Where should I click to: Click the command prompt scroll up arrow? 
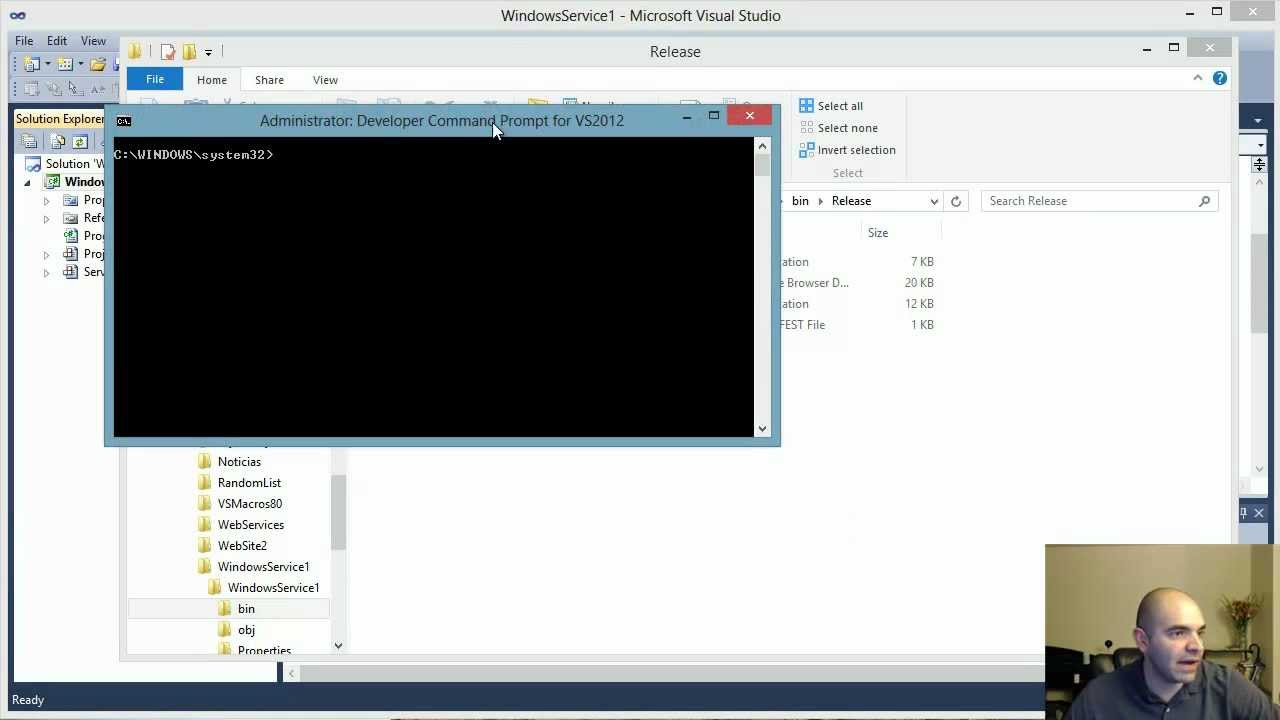coord(762,146)
